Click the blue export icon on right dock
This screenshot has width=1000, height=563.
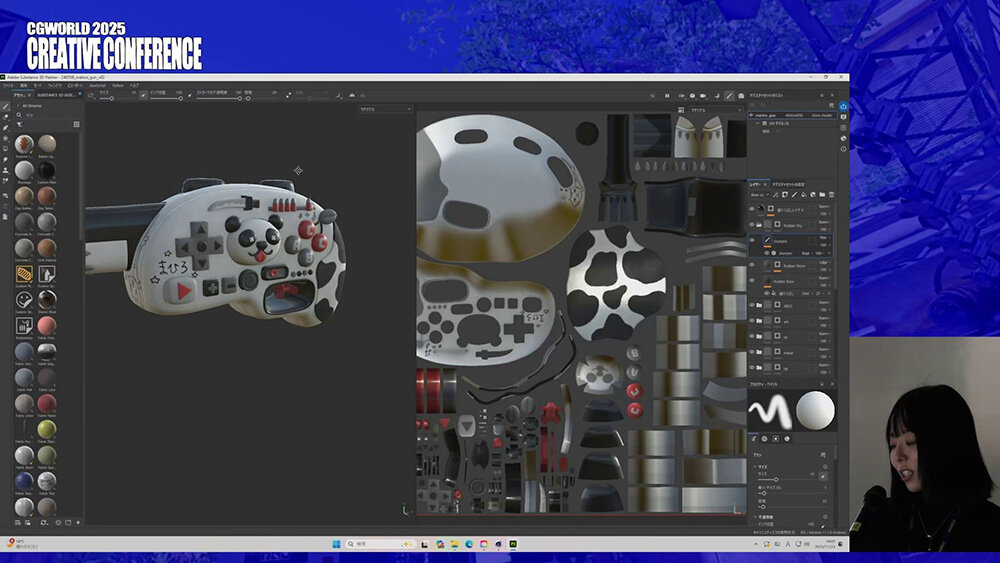(843, 105)
